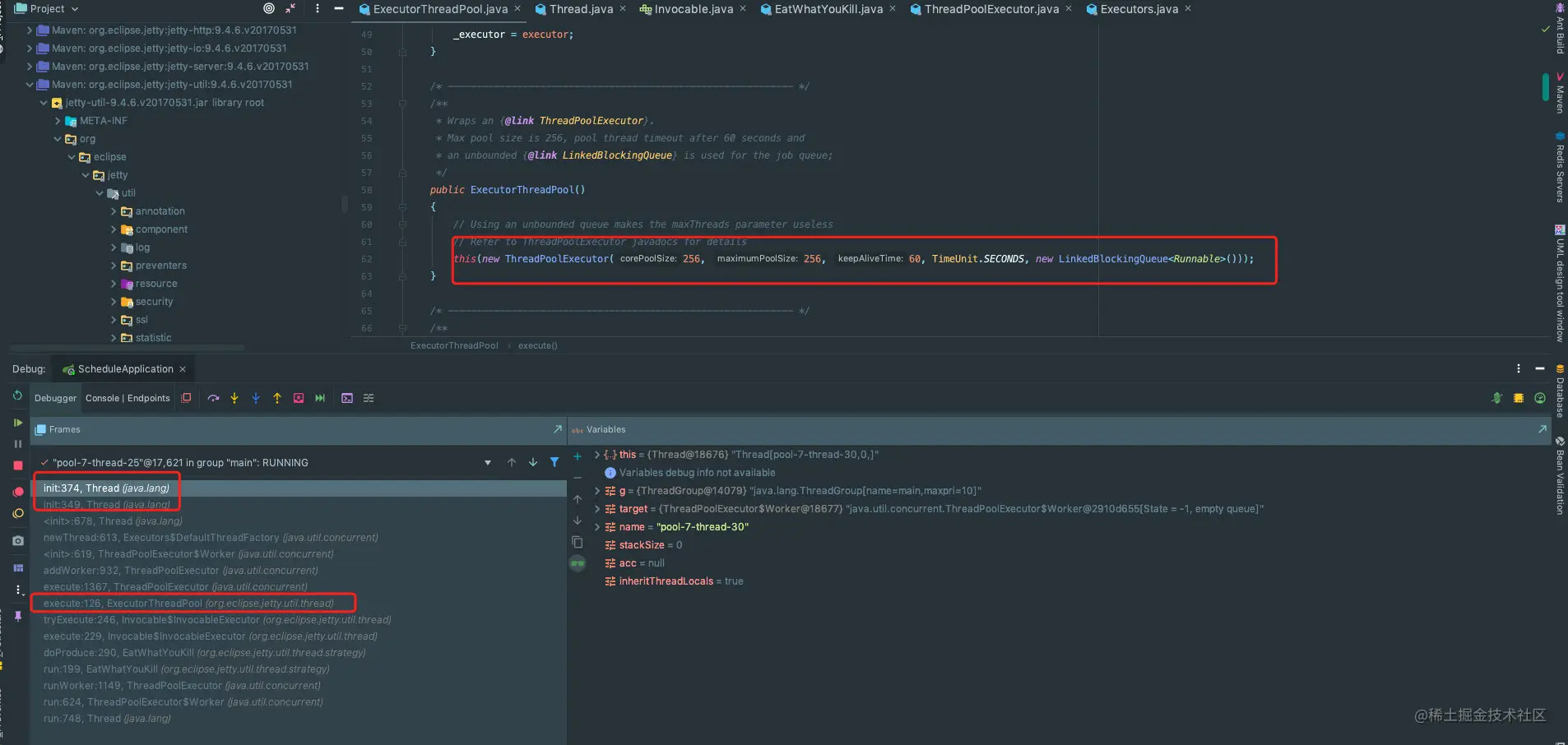Open the thread selector dropdown pool-7-thread-25
The image size is (1568, 745).
coord(488,463)
